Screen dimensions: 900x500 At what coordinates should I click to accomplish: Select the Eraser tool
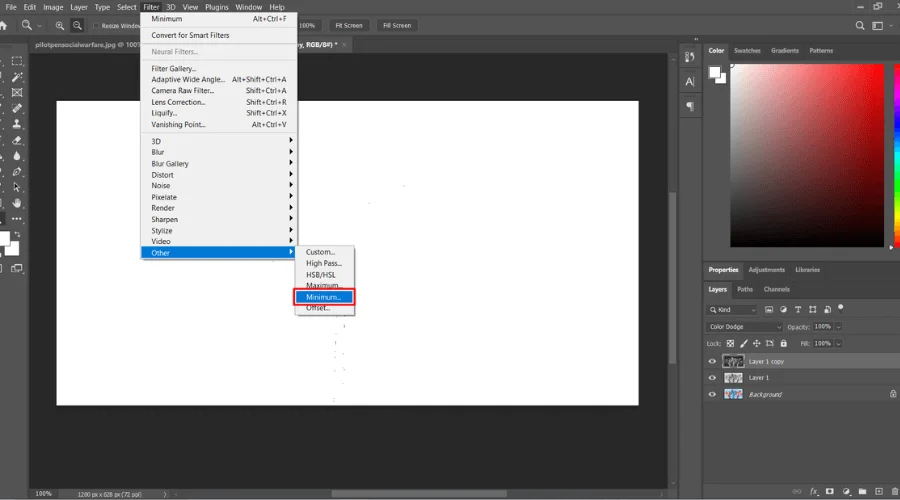(x=17, y=140)
